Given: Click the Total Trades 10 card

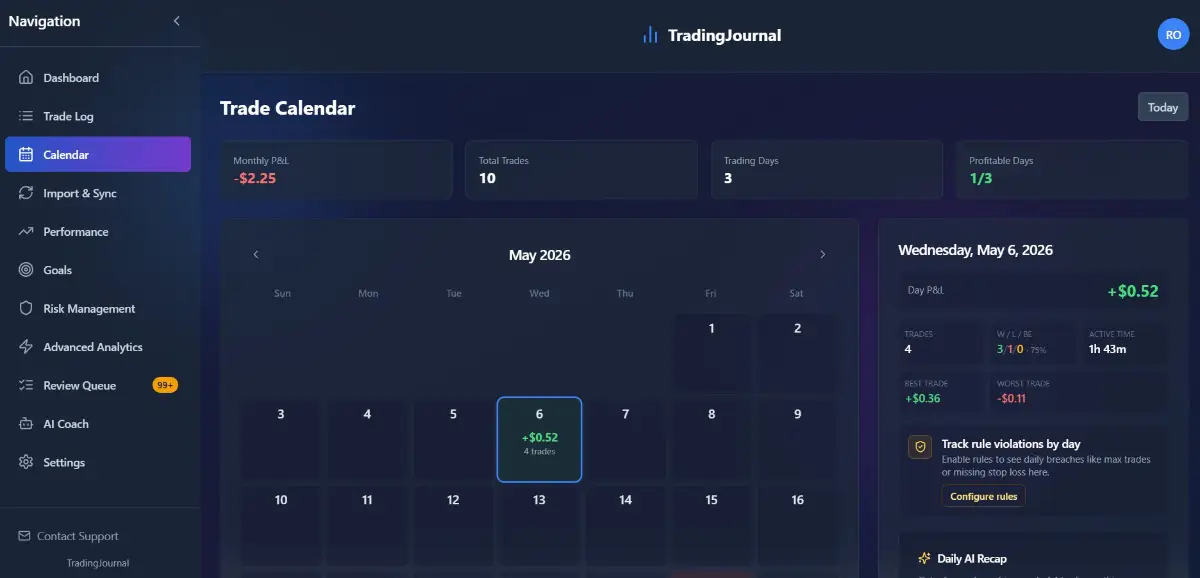Looking at the screenshot, I should point(581,169).
